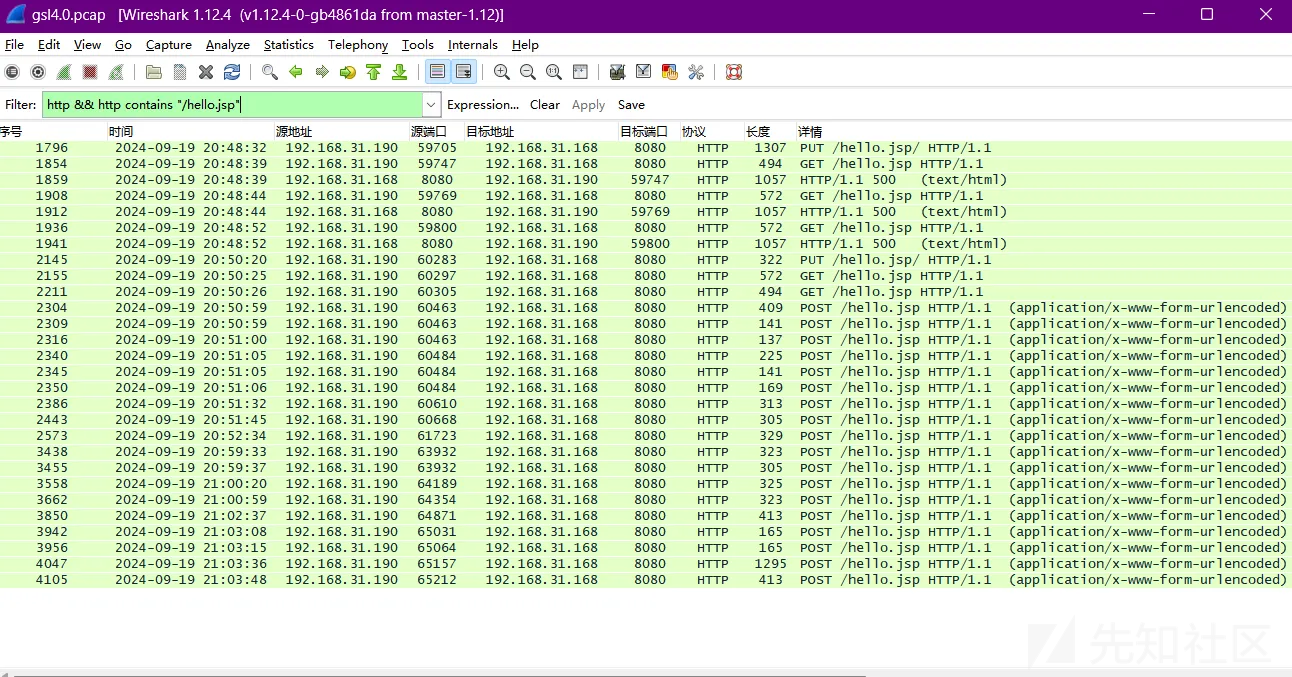Open the Statistics menu
The width and height of the screenshot is (1292, 677).
[x=288, y=45]
